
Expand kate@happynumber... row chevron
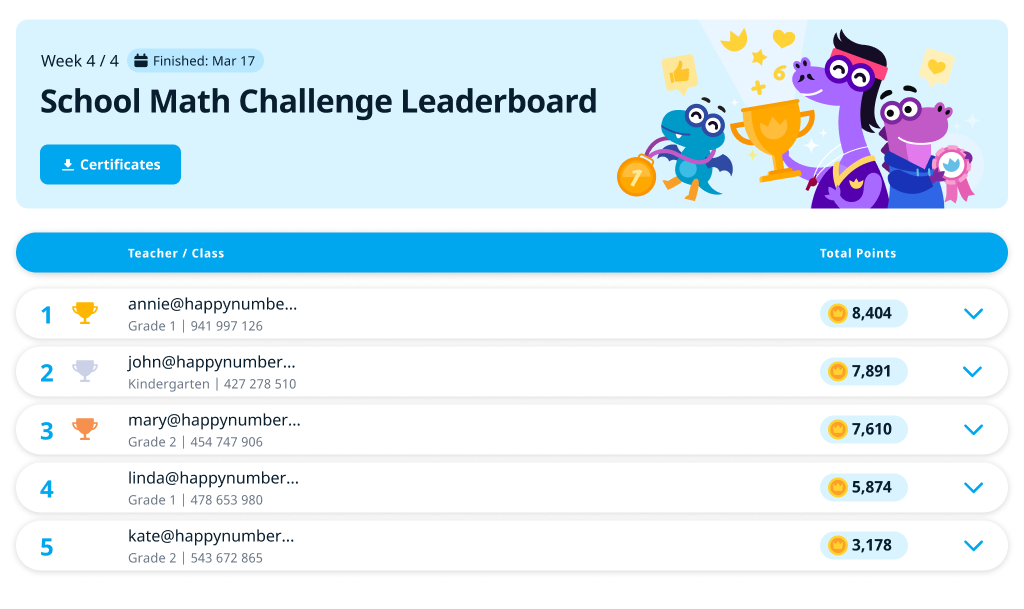point(973,545)
